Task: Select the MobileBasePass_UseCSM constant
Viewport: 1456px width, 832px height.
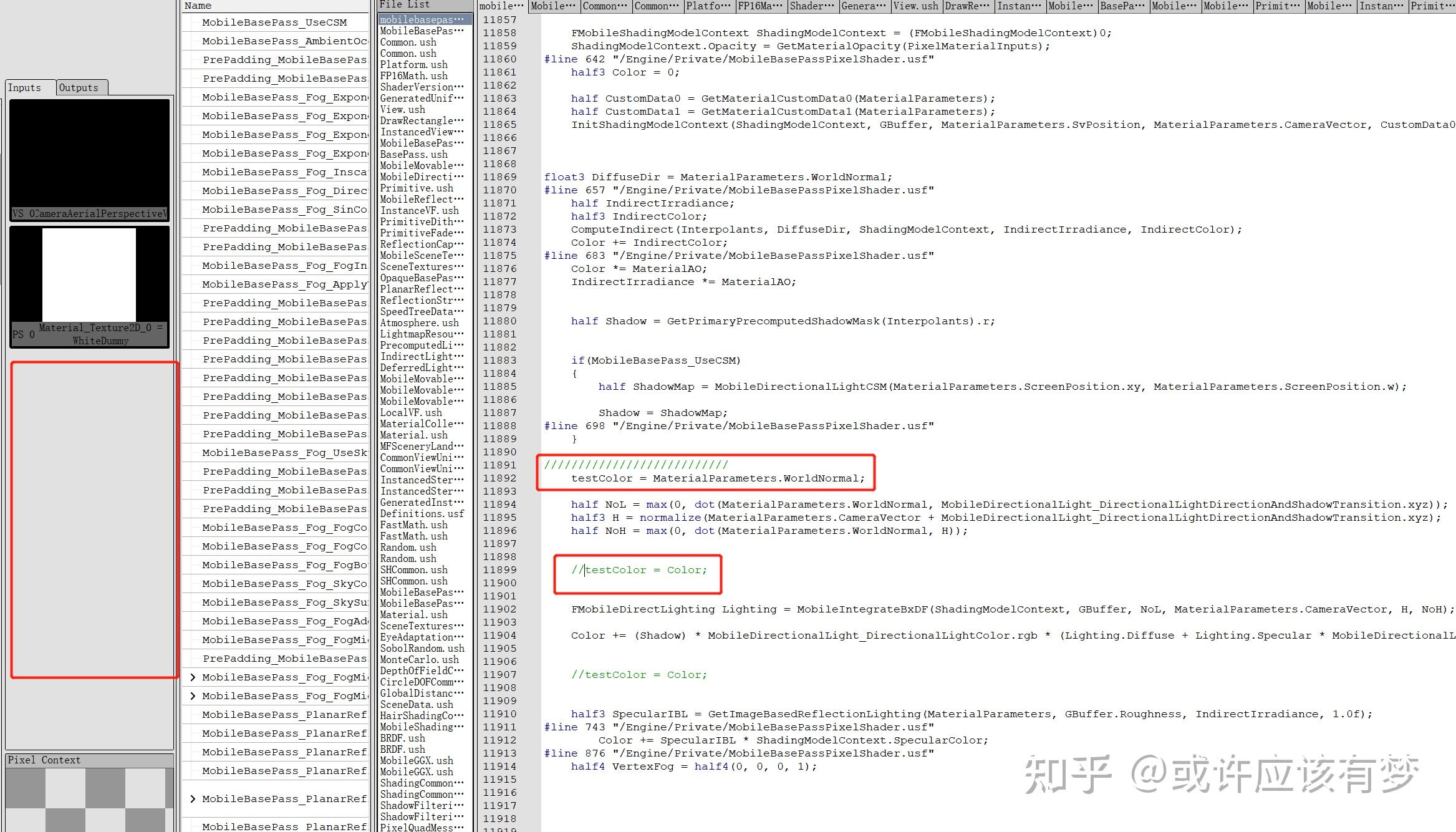Action: pyautogui.click(x=282, y=22)
